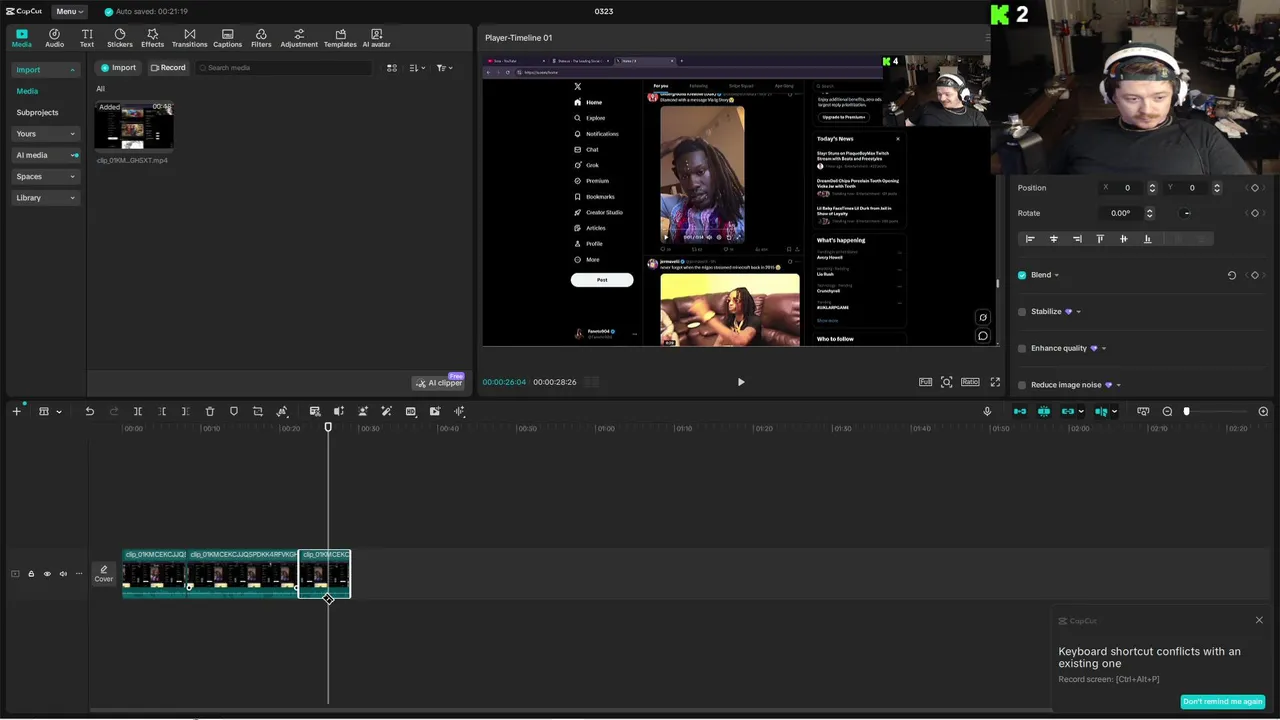Split clip at playhead tool
1280x720 pixels.
[x=138, y=411]
